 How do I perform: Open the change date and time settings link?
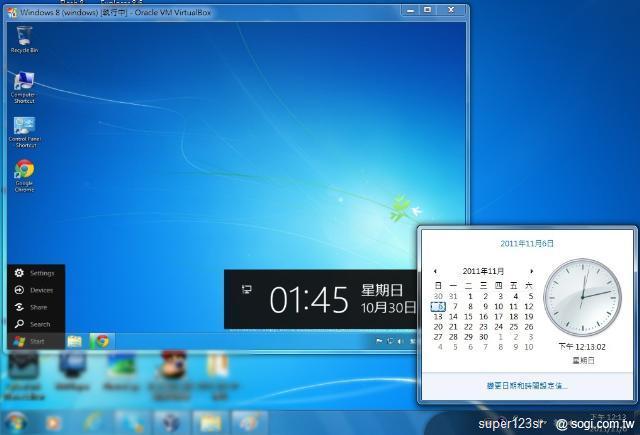[527, 385]
